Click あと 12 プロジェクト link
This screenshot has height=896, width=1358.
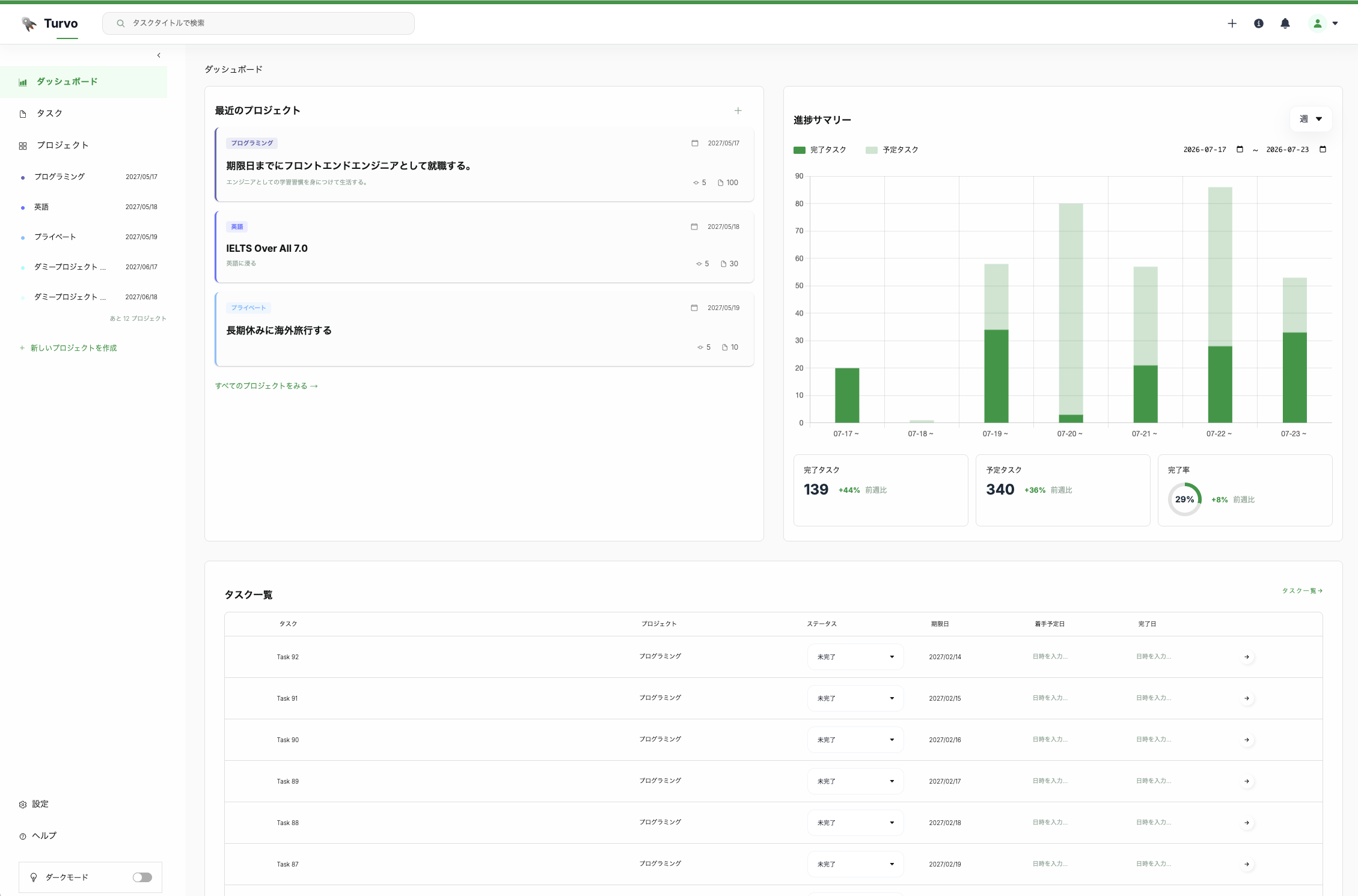tap(138, 318)
